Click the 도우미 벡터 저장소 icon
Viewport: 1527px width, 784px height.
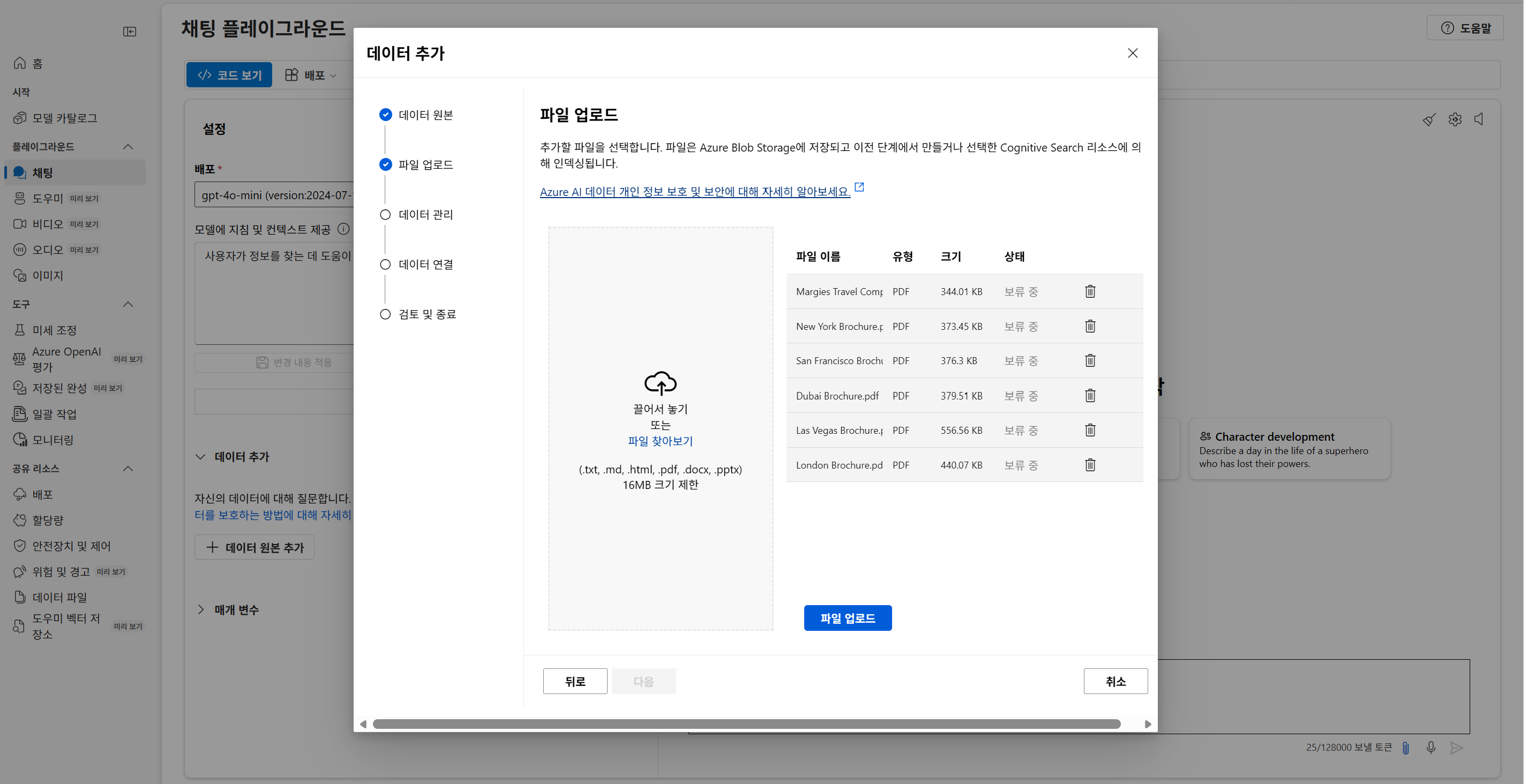pyautogui.click(x=20, y=627)
